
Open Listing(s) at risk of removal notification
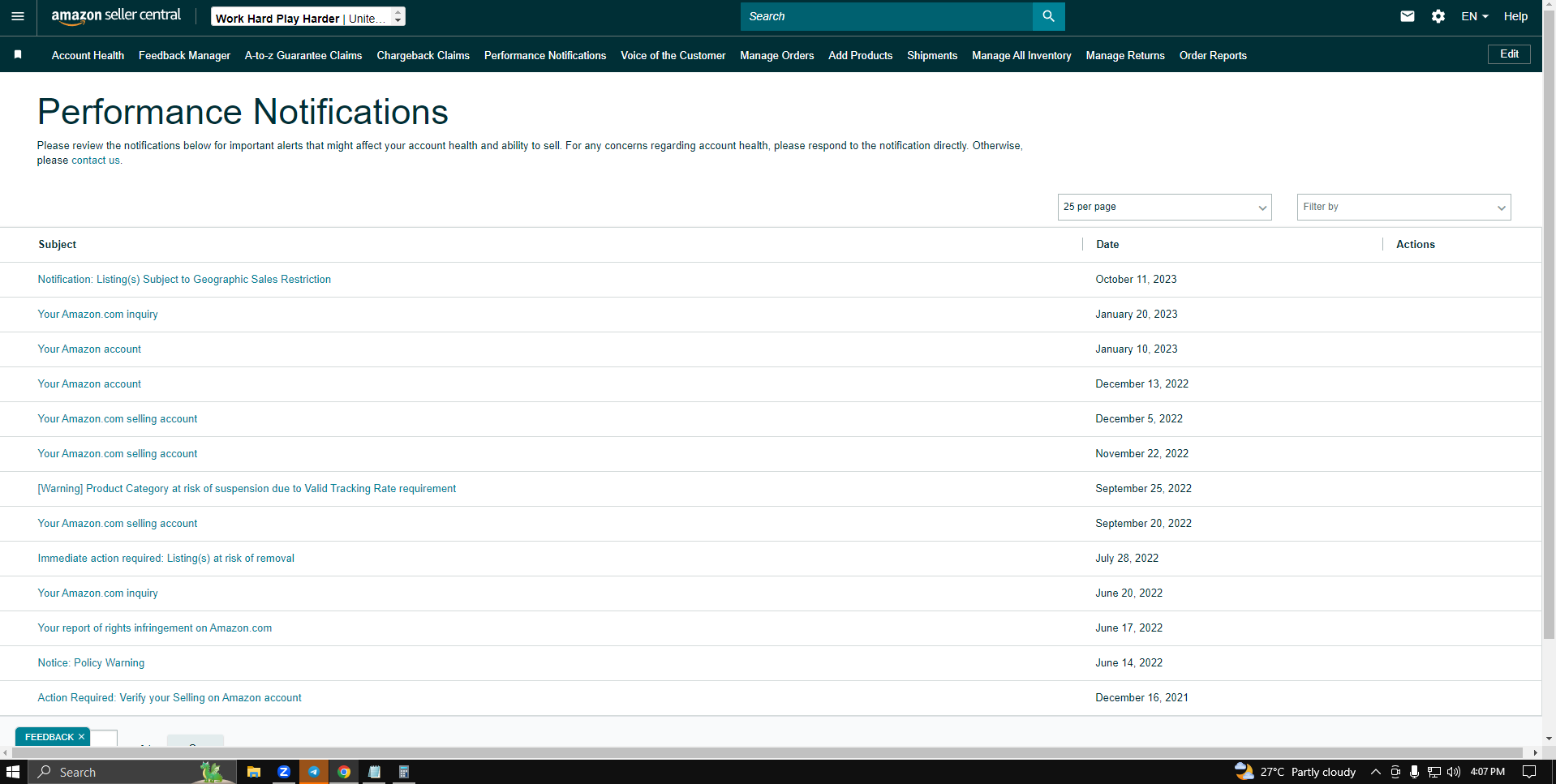(165, 559)
